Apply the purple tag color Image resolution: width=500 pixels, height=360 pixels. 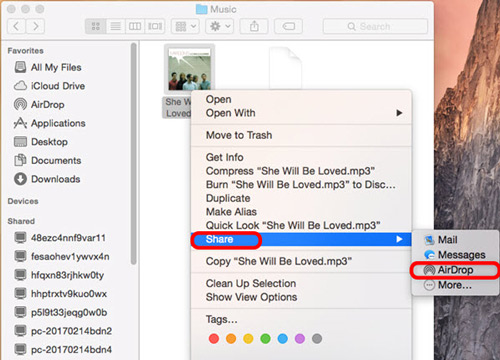pyautogui.click(x=300, y=339)
